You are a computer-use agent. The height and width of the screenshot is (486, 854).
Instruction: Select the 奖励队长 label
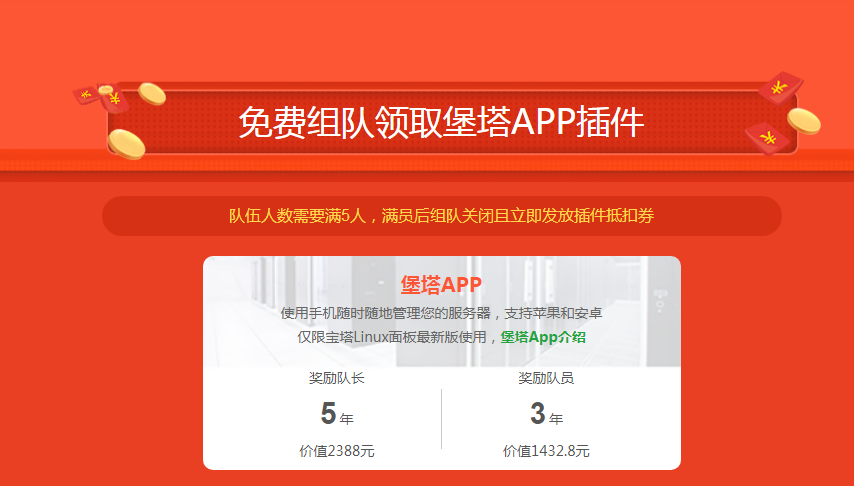click(x=336, y=379)
